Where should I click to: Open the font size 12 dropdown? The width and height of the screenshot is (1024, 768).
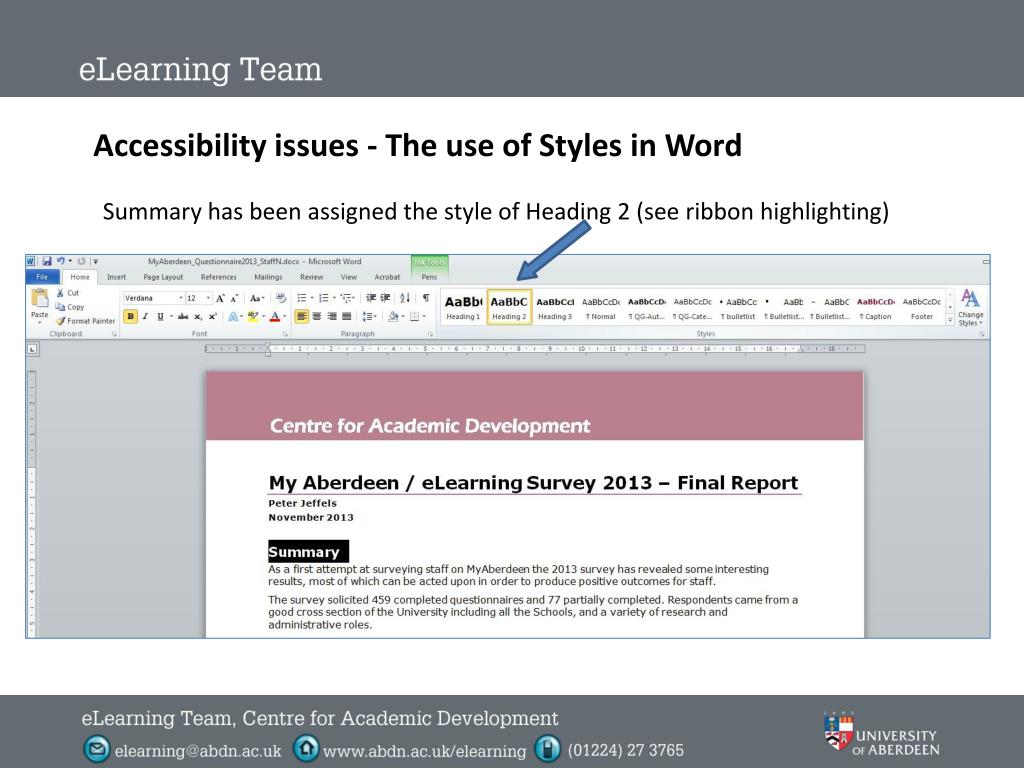tap(208, 298)
